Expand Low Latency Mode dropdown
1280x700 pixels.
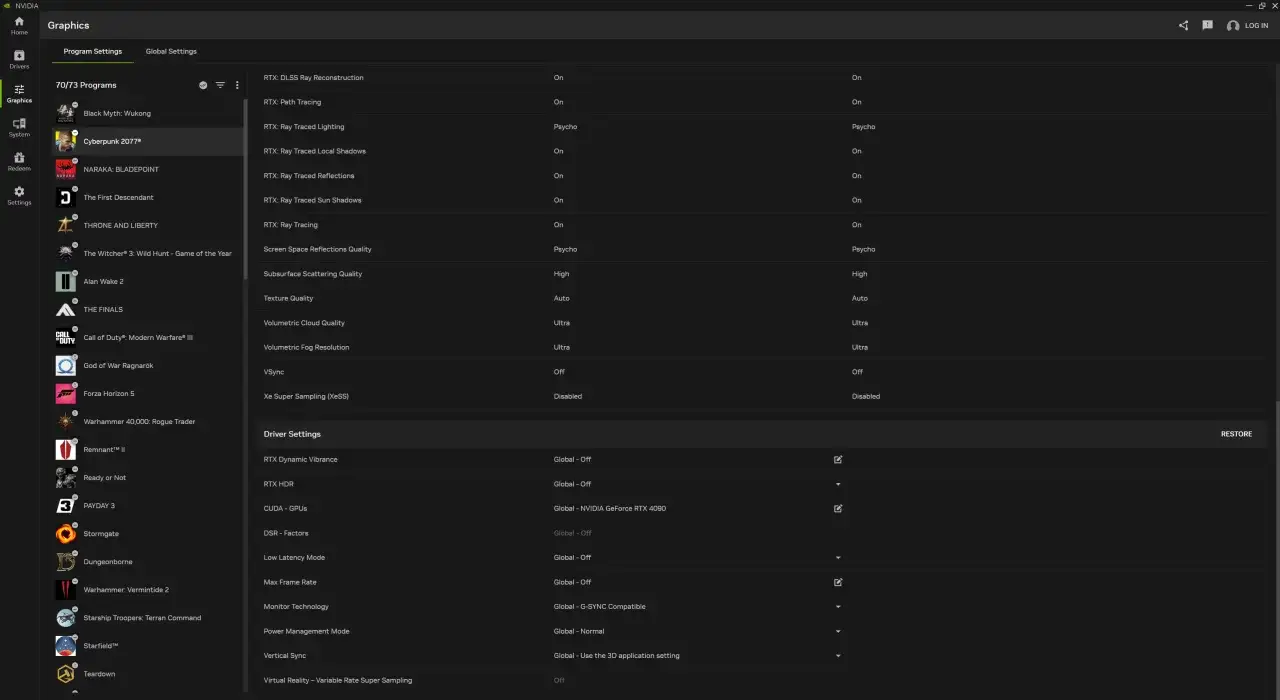click(838, 557)
